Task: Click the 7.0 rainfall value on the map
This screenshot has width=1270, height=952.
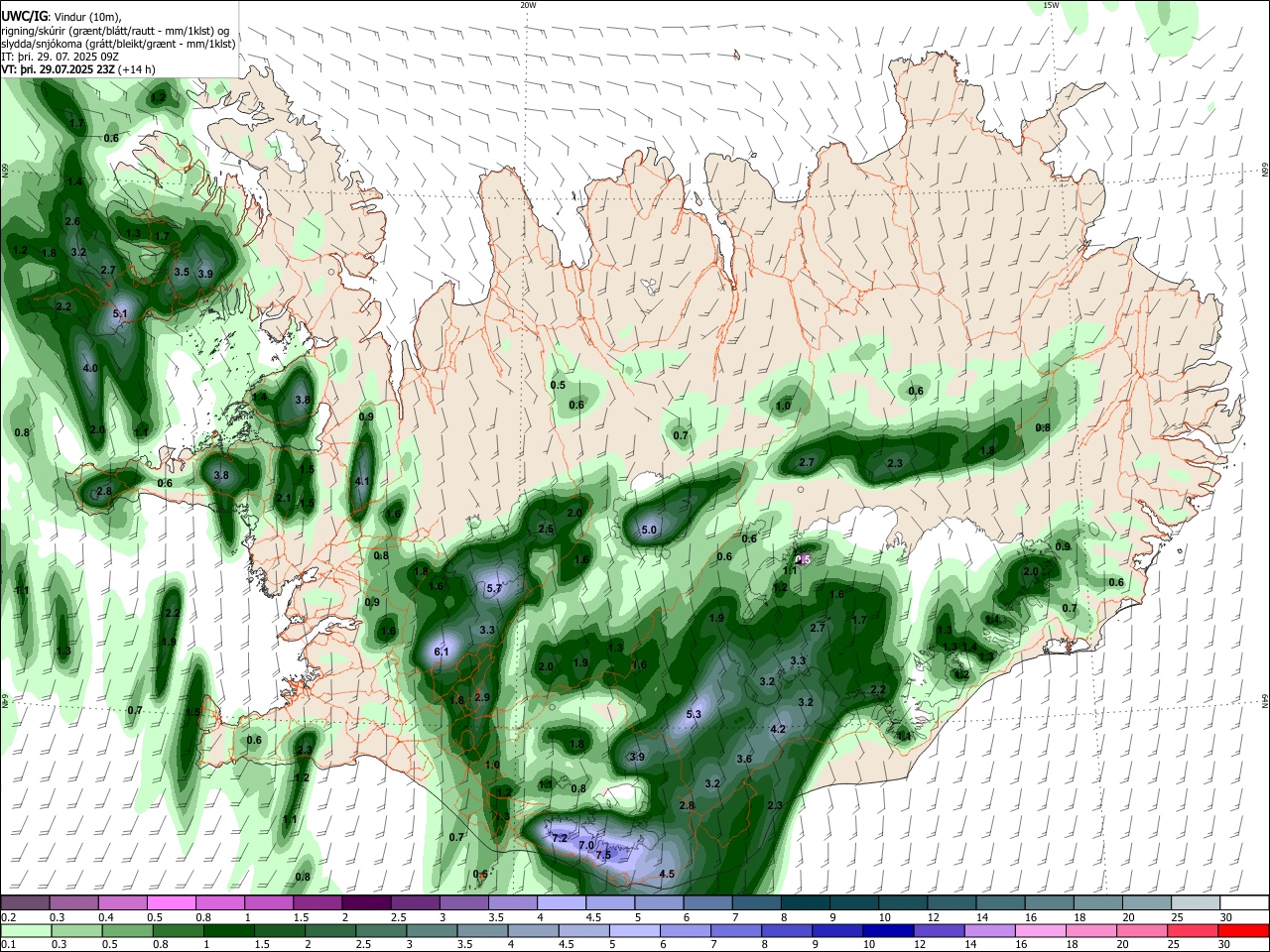Action: pos(586,846)
